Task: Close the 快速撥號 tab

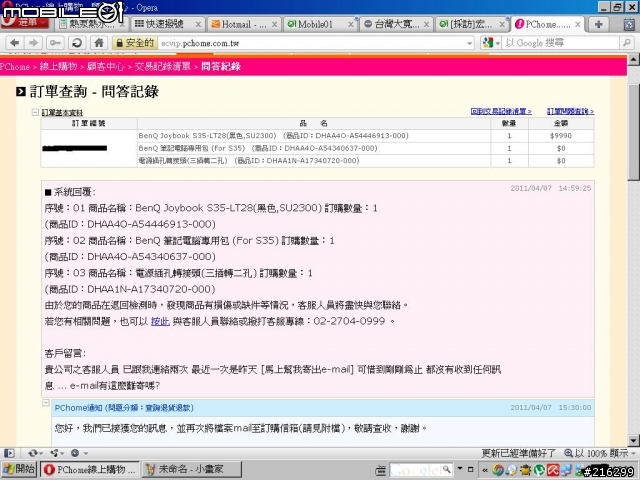Action: click(198, 24)
